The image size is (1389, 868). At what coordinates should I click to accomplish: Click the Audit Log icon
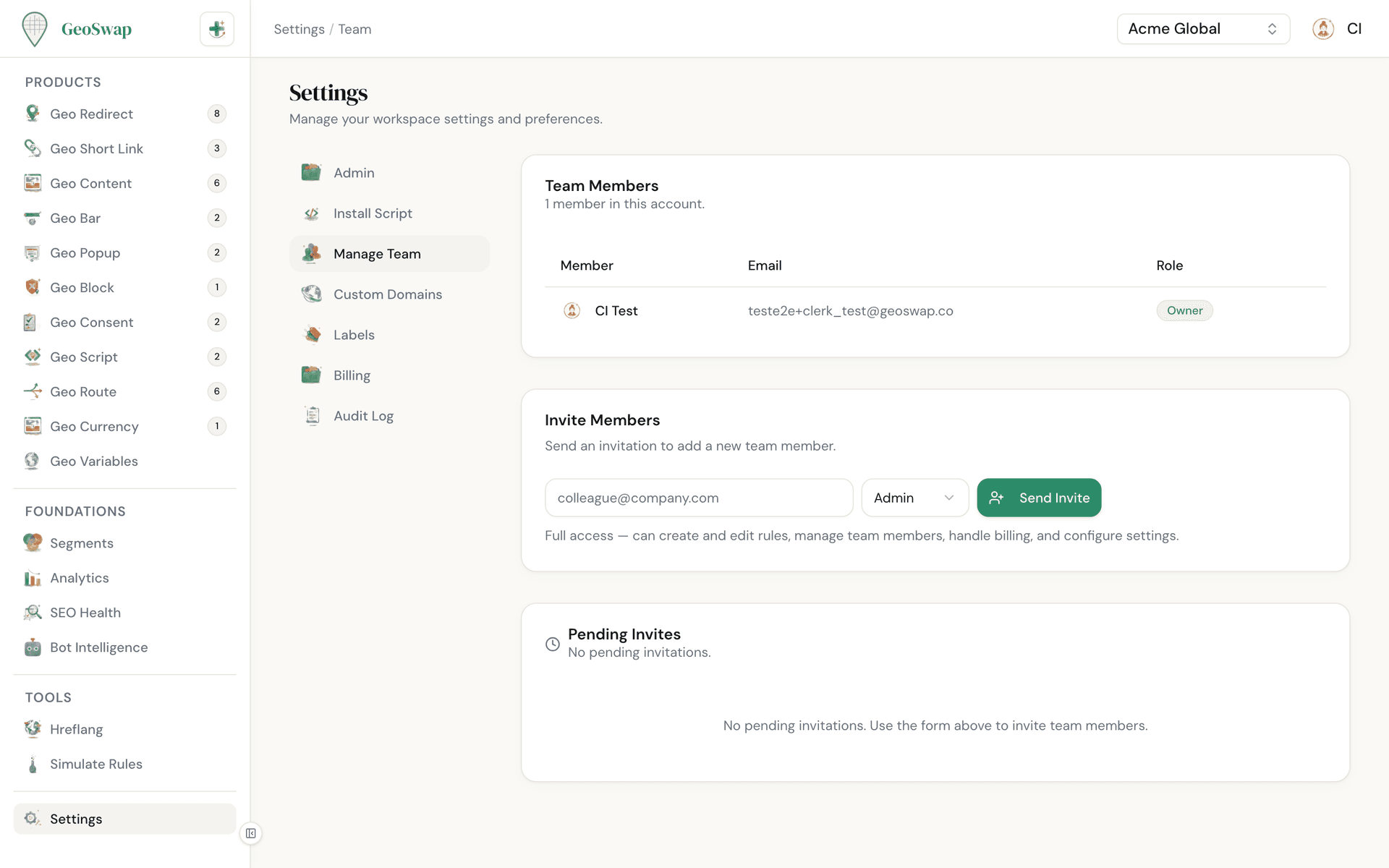tap(312, 415)
